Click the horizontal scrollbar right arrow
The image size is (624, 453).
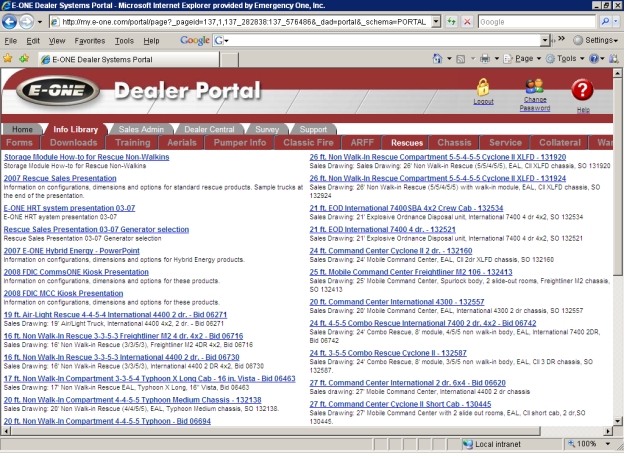point(607,431)
